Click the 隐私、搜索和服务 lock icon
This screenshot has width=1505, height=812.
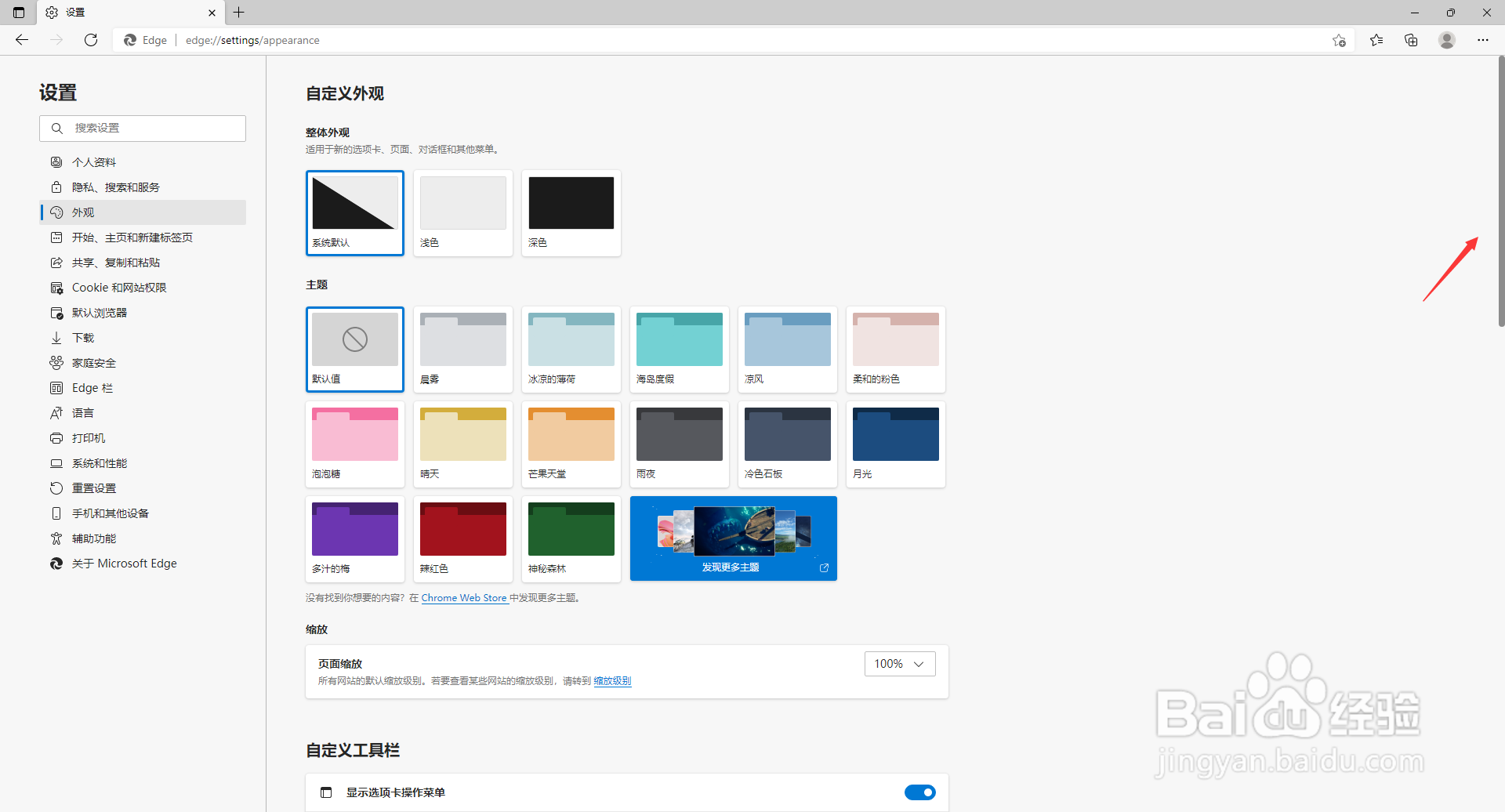(56, 187)
